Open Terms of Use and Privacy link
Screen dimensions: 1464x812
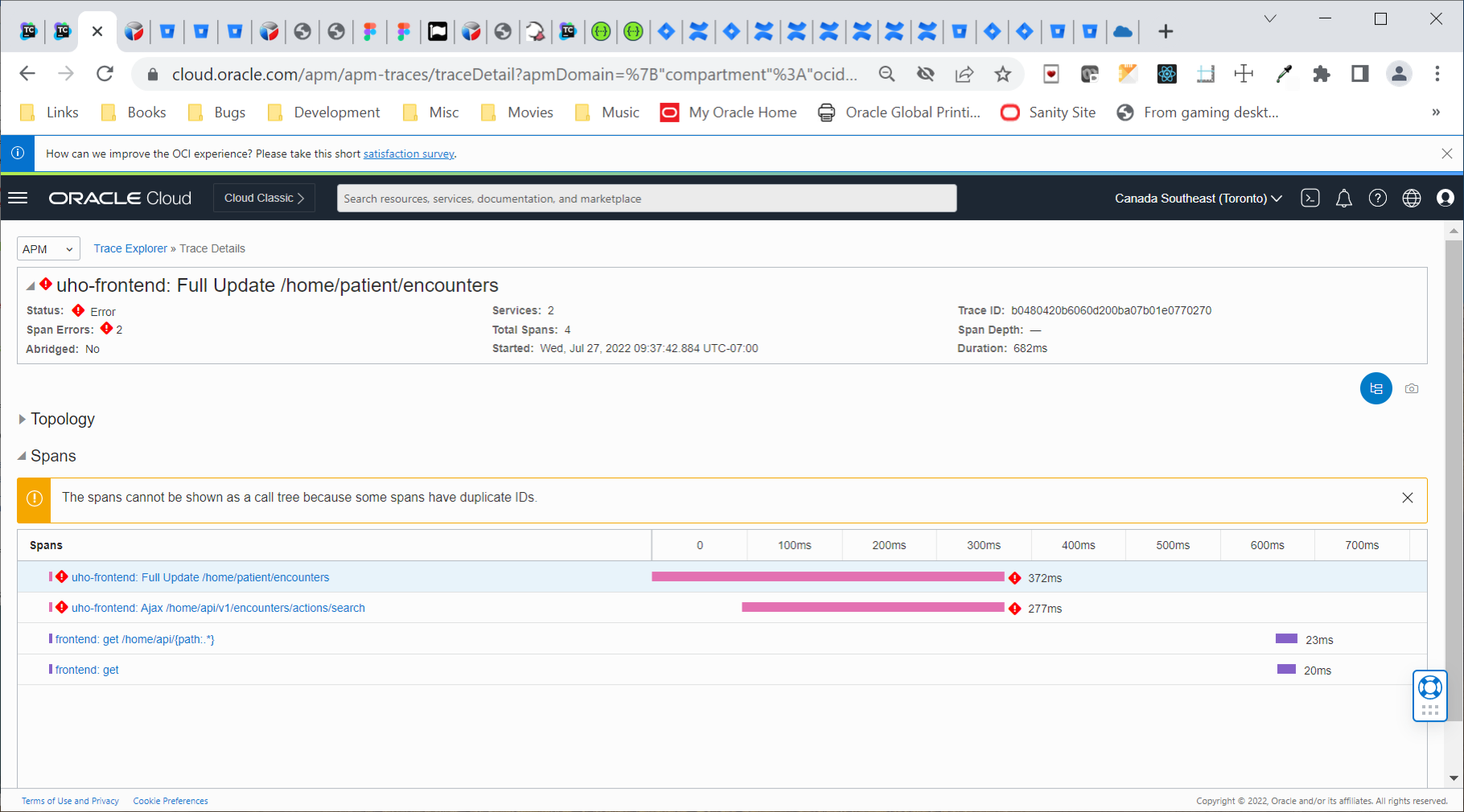coord(70,801)
